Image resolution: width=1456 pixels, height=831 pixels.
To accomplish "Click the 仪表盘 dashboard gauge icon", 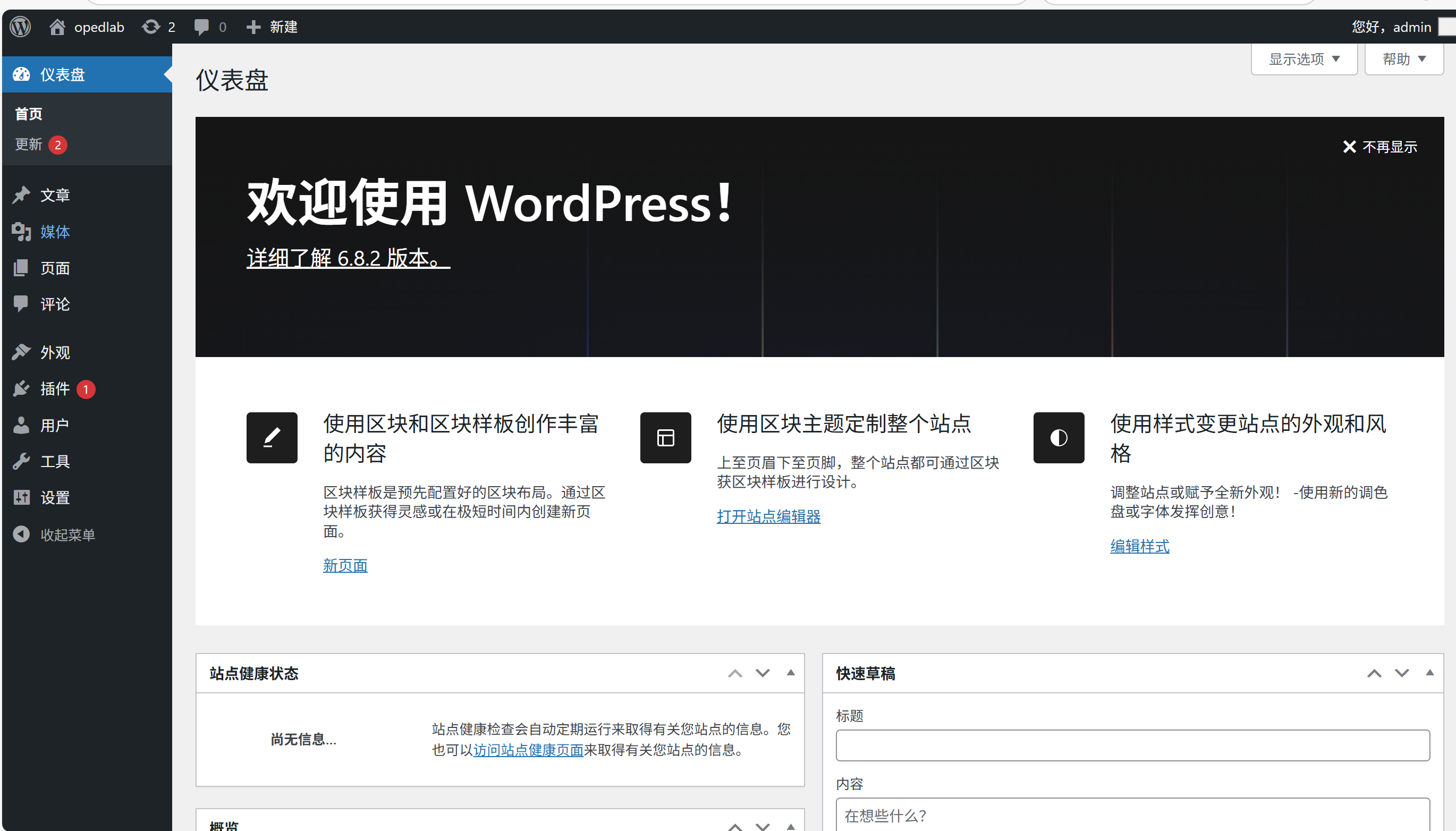I will tap(22, 74).
